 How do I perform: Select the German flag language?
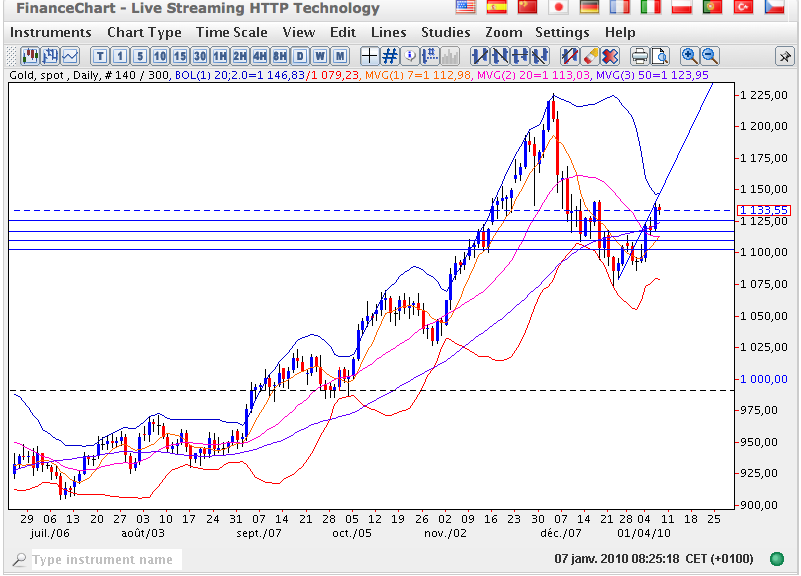tap(590, 8)
